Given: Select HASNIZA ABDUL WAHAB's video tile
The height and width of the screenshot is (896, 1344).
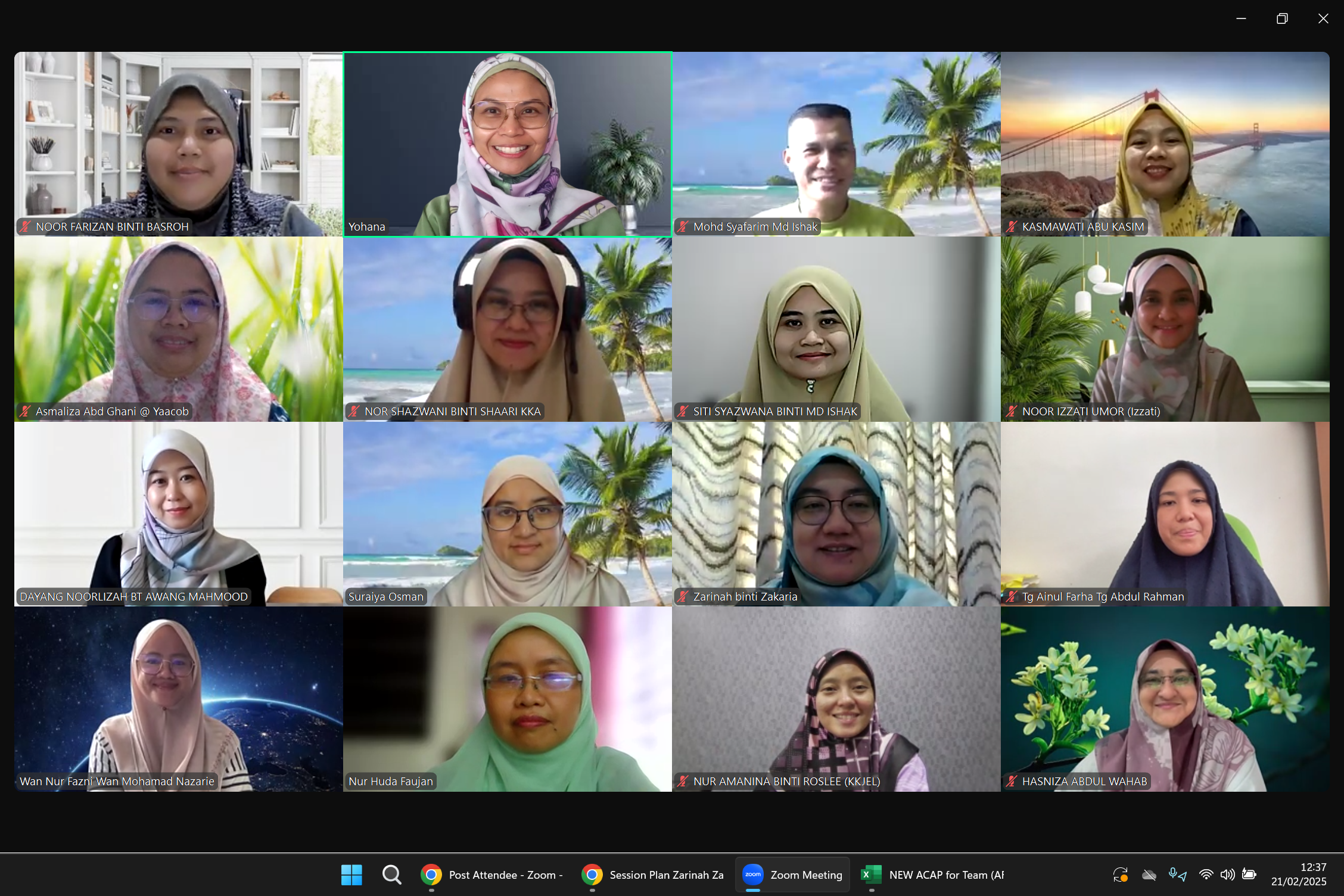Looking at the screenshot, I should 1165,699.
